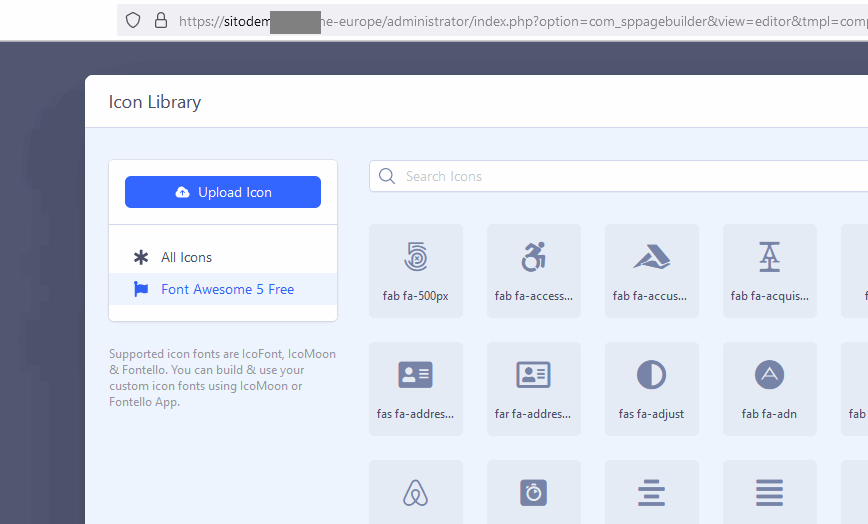Select the All Icons category
This screenshot has height=524, width=868.
(x=223, y=257)
